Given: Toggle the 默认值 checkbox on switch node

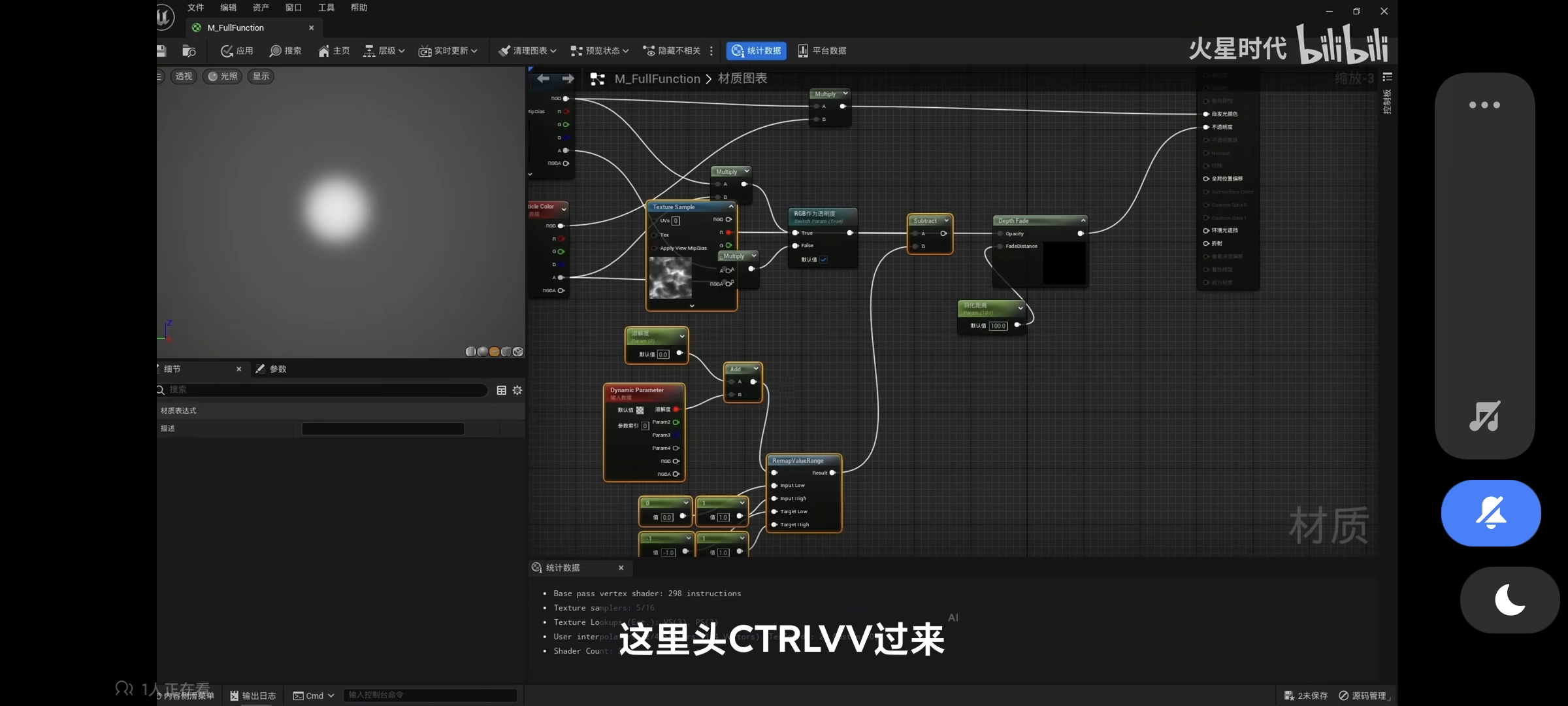Looking at the screenshot, I should (824, 260).
